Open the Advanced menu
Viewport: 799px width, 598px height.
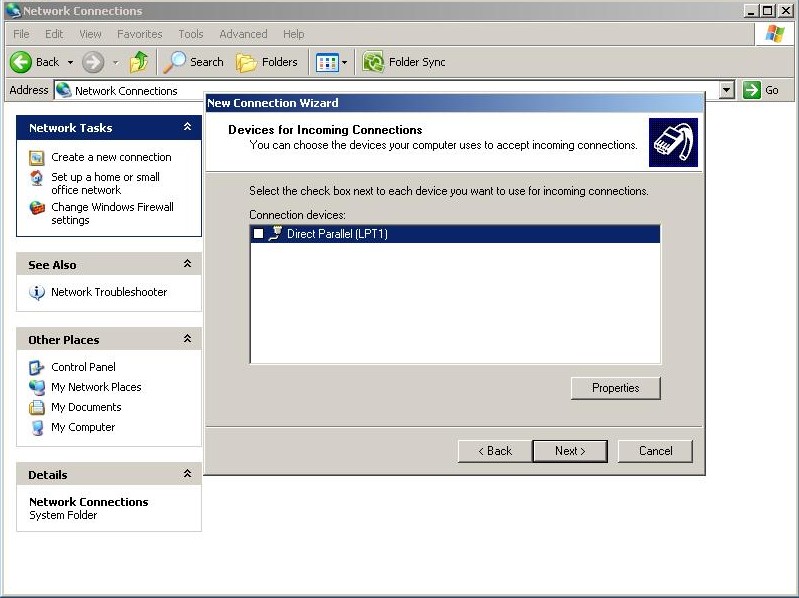243,34
